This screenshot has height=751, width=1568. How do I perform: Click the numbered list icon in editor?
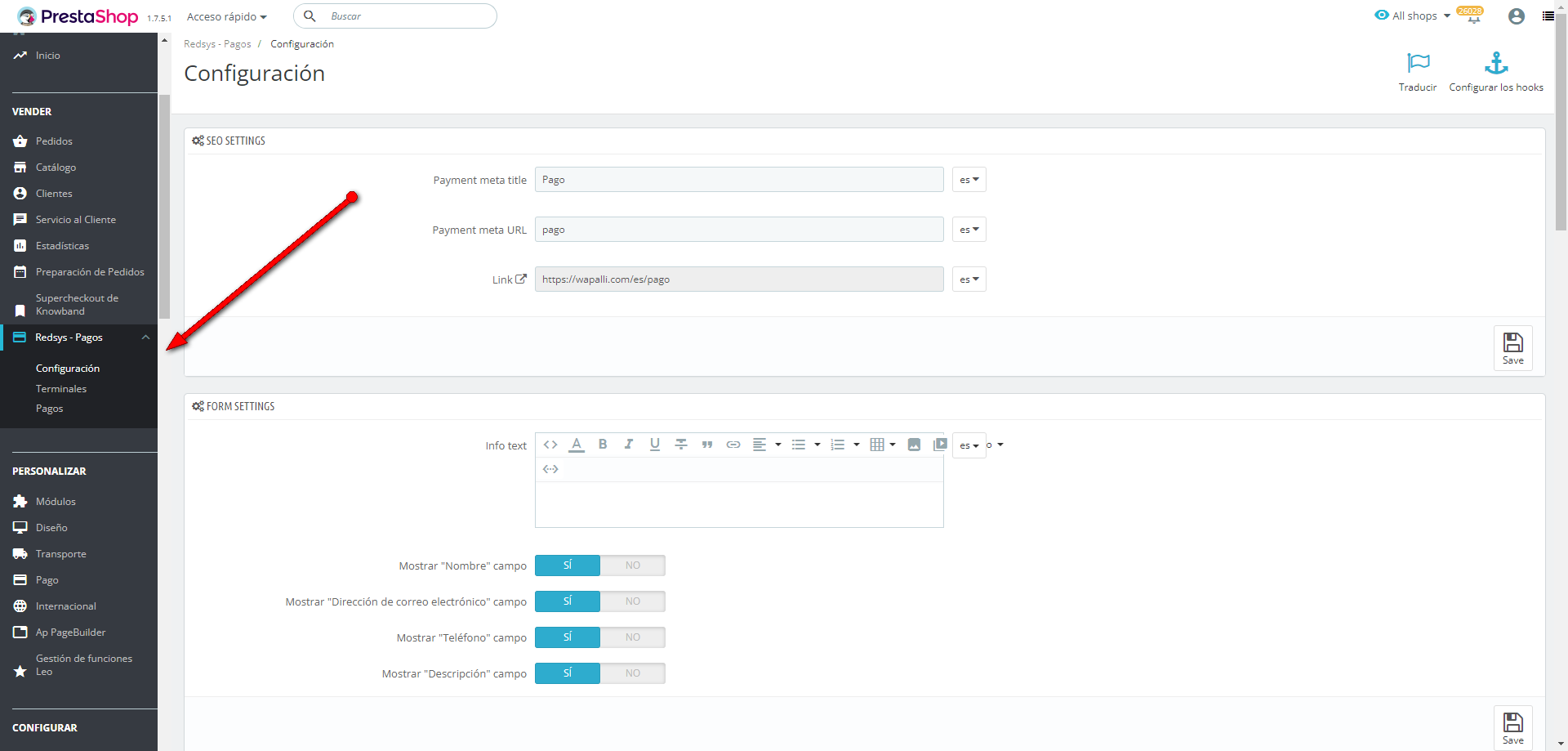[x=838, y=445]
